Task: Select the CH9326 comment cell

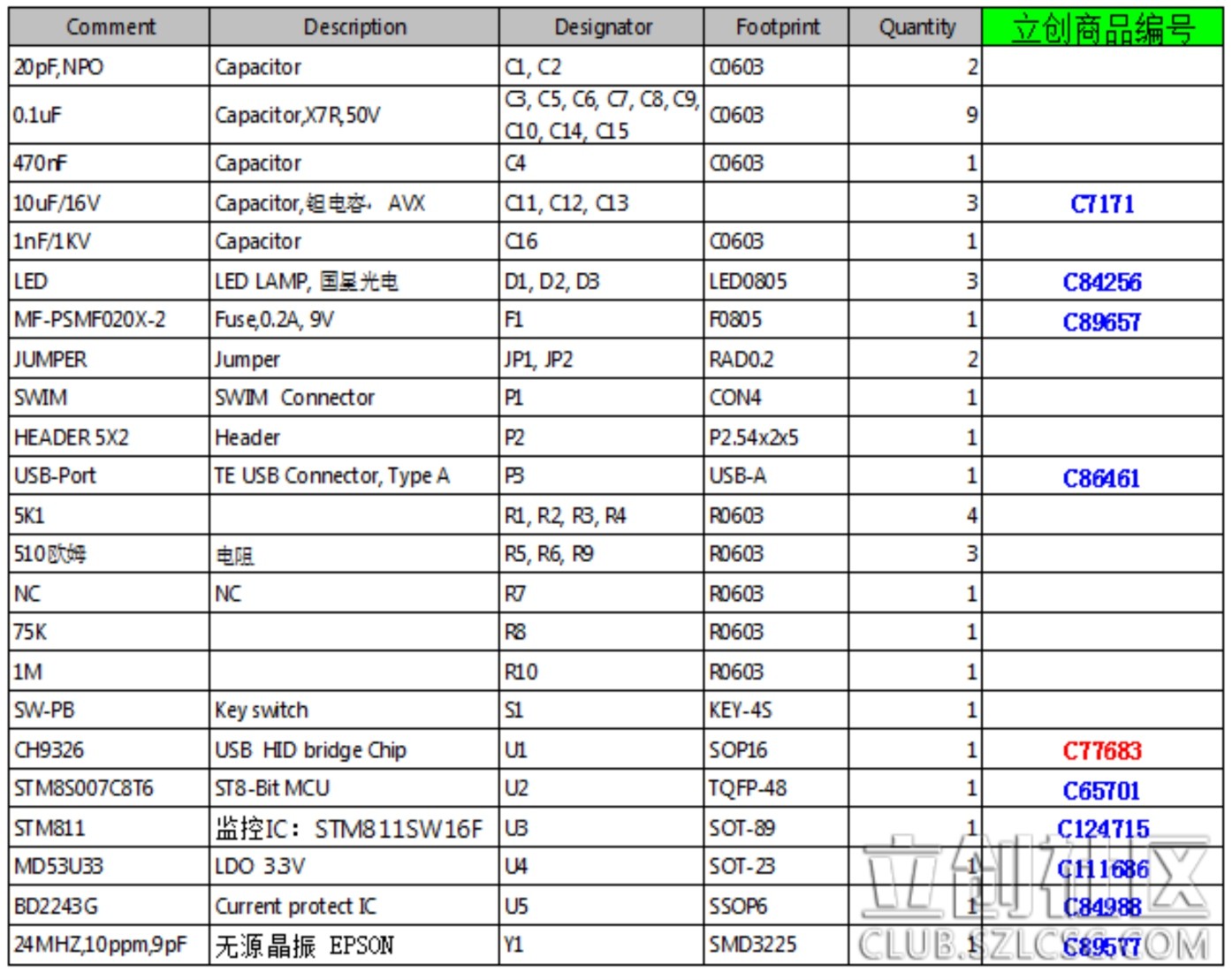Action: tap(110, 749)
